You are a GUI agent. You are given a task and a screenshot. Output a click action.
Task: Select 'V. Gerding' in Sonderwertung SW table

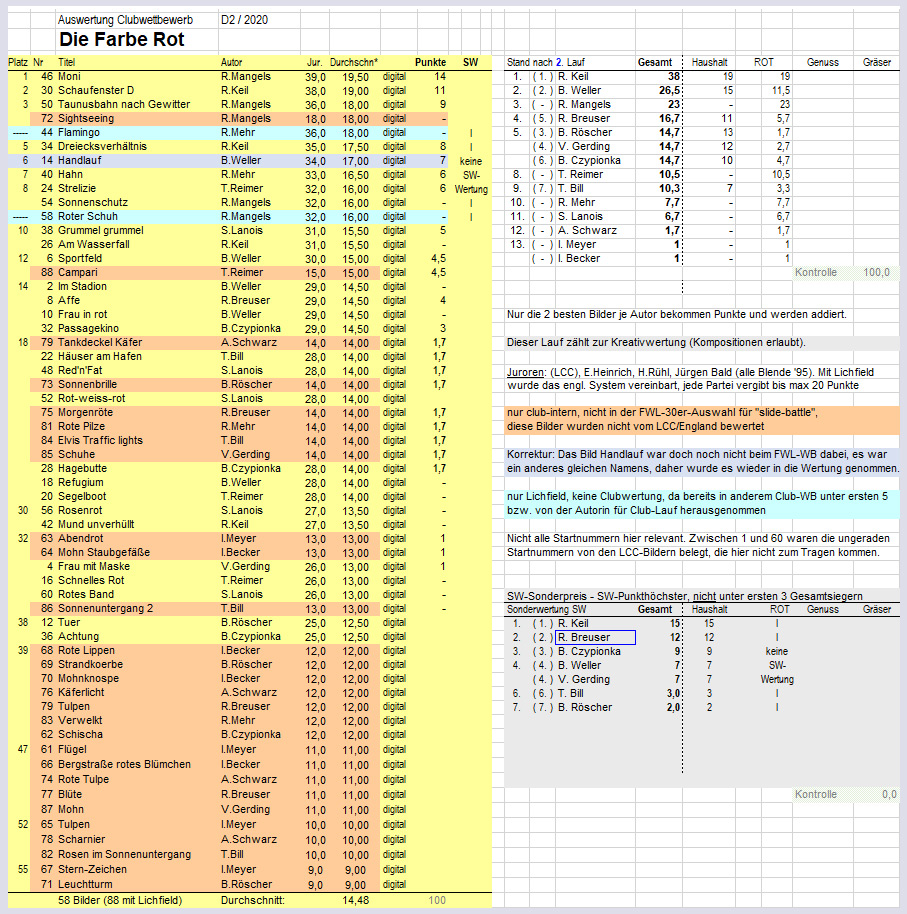(584, 679)
